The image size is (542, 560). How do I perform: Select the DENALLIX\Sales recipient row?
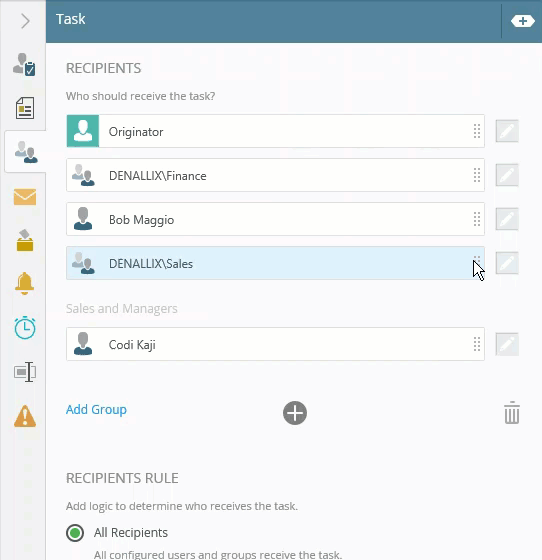click(x=275, y=263)
